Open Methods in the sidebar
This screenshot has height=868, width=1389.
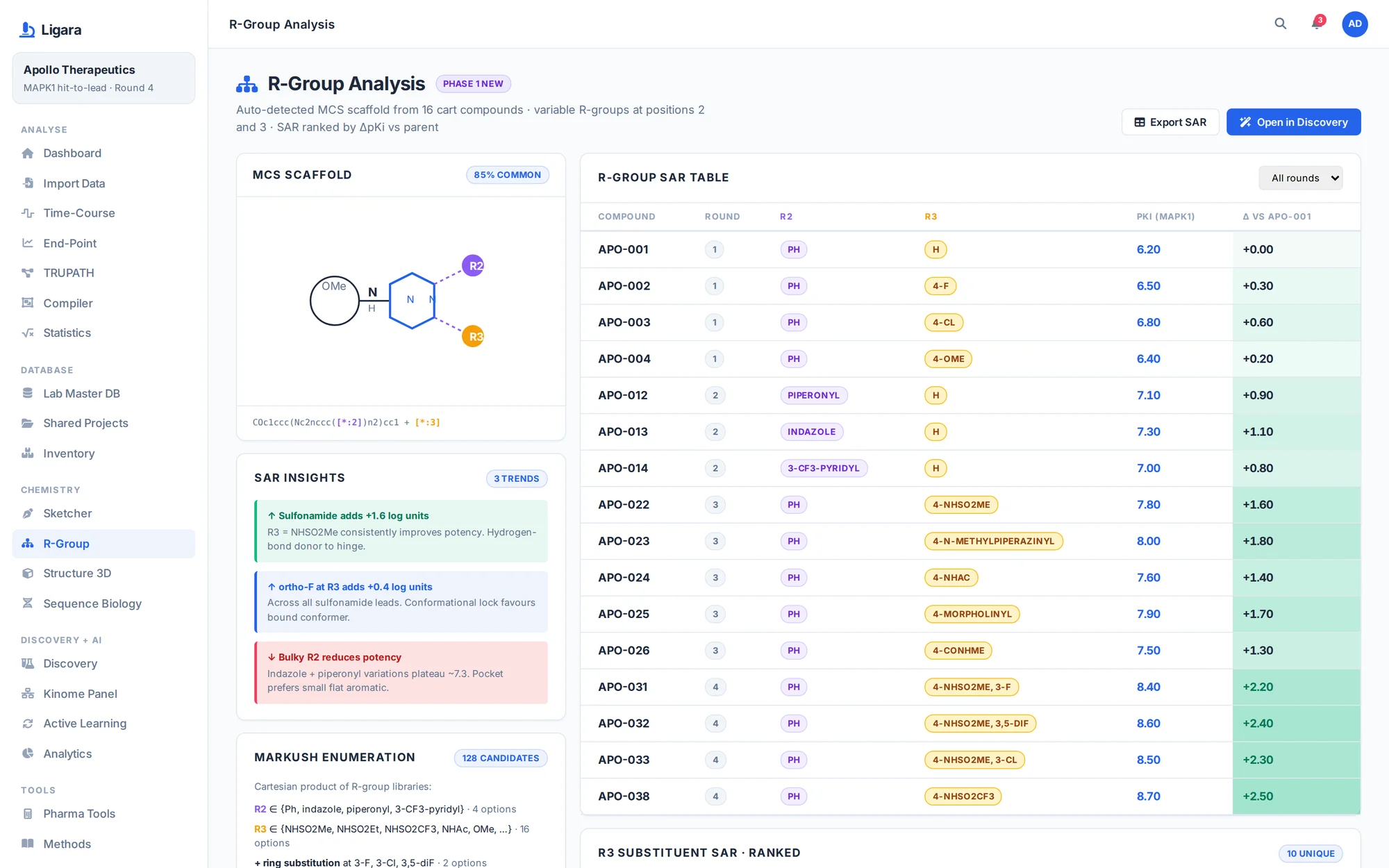click(103, 844)
